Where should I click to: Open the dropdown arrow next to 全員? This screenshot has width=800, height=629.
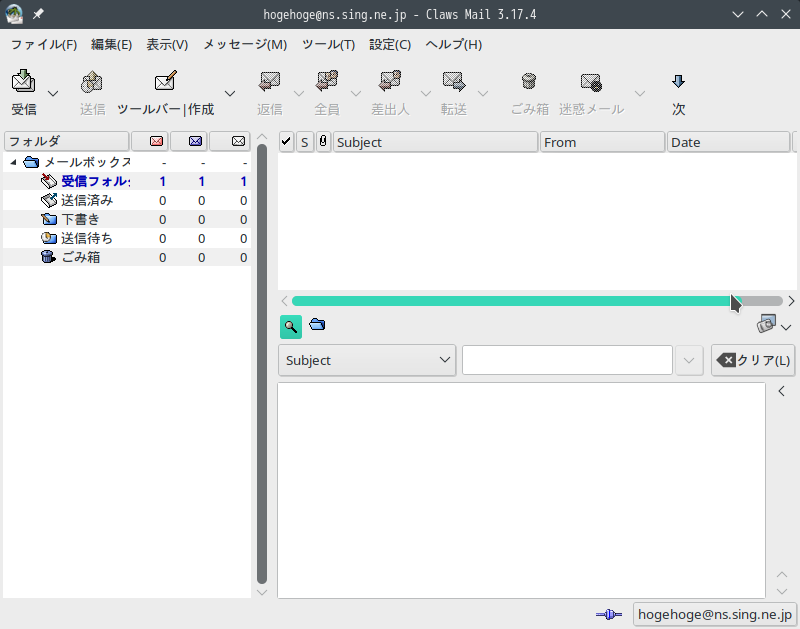(x=356, y=93)
